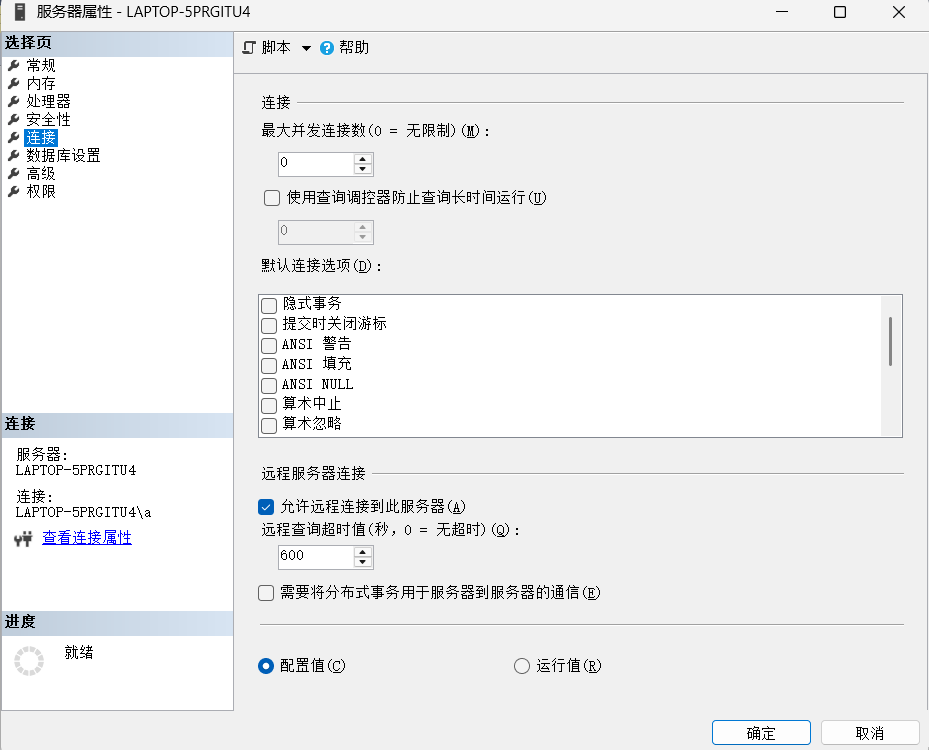Decrease 远程查询超时值 with down arrow
The height and width of the screenshot is (750, 929).
click(x=363, y=562)
